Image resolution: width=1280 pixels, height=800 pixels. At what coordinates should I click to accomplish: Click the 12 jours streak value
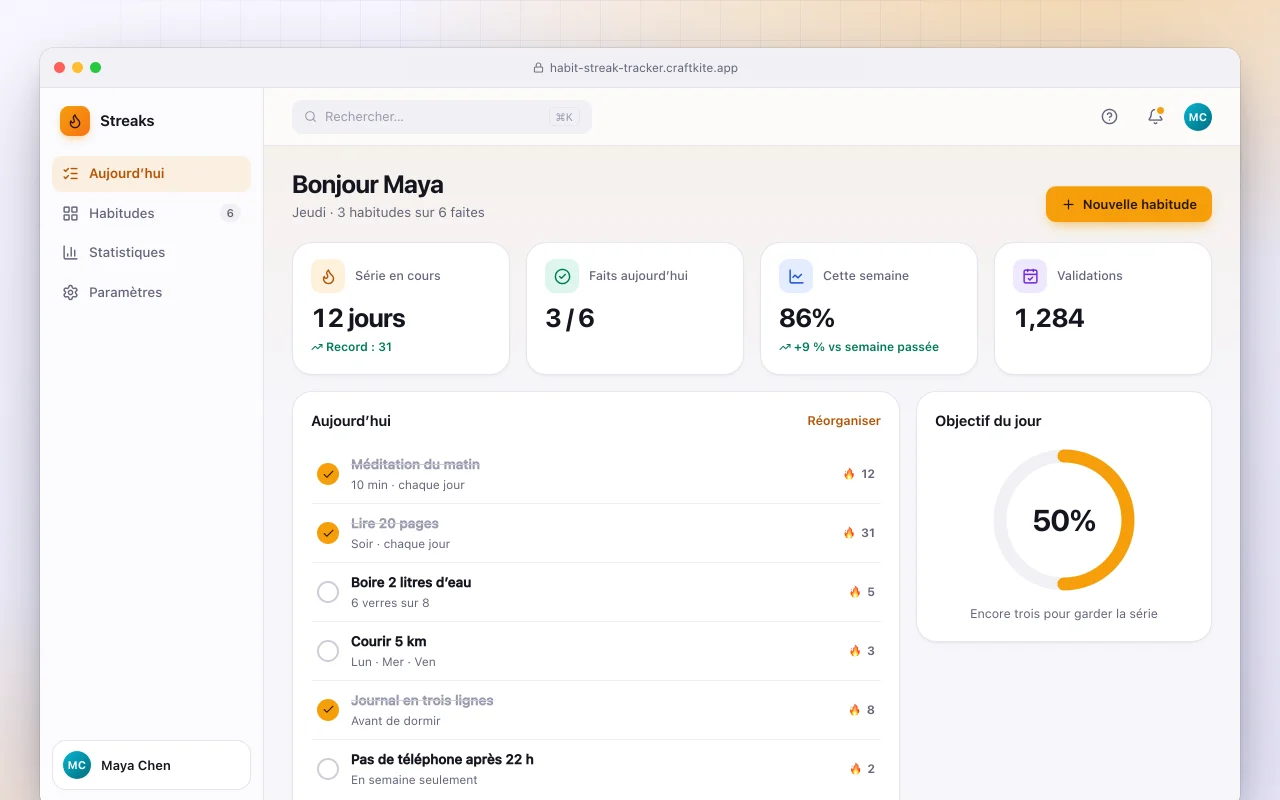coord(359,318)
